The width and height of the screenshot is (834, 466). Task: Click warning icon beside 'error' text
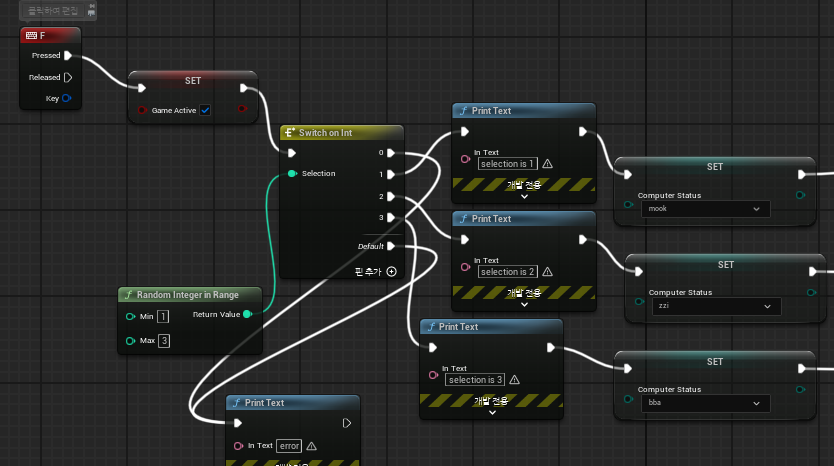pyautogui.click(x=312, y=446)
